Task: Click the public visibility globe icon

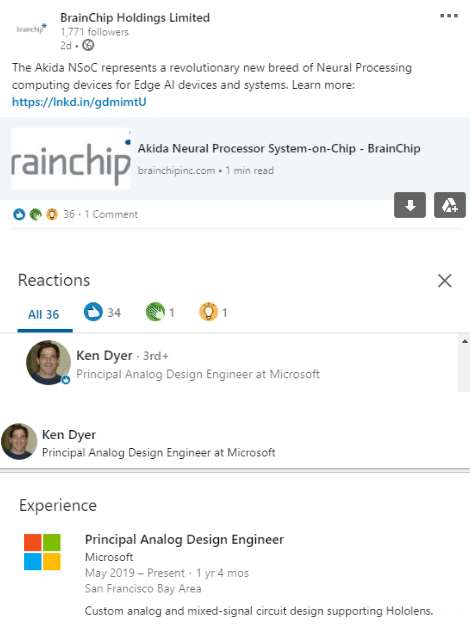Action: 88,45
